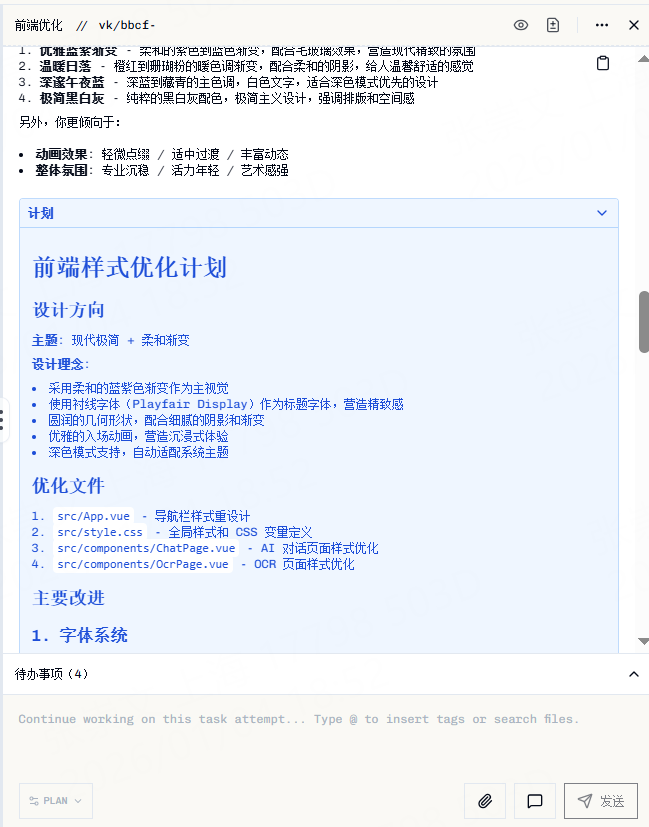
Task: Click scrollbar down arrow
Action: point(643,641)
